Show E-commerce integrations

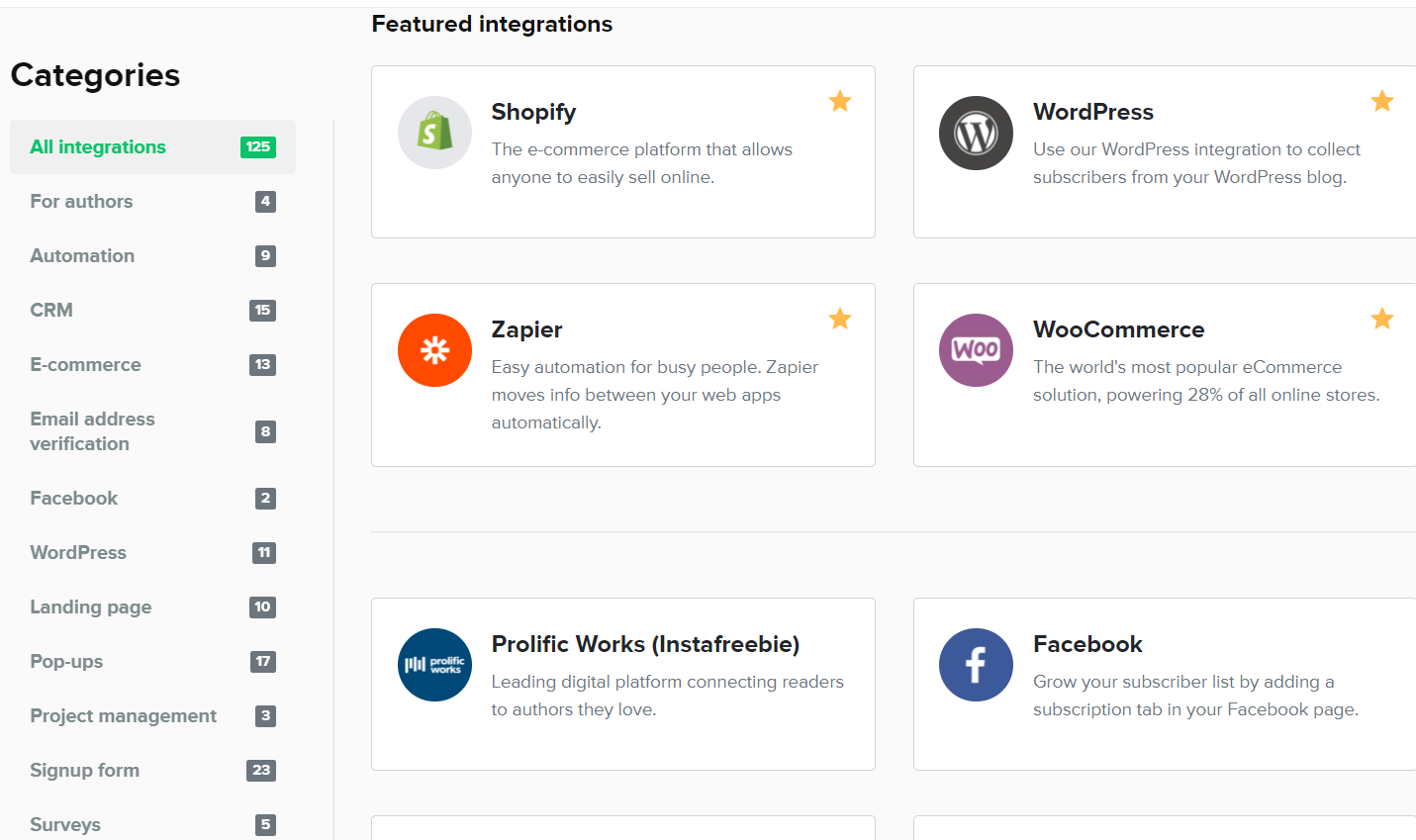(152, 364)
